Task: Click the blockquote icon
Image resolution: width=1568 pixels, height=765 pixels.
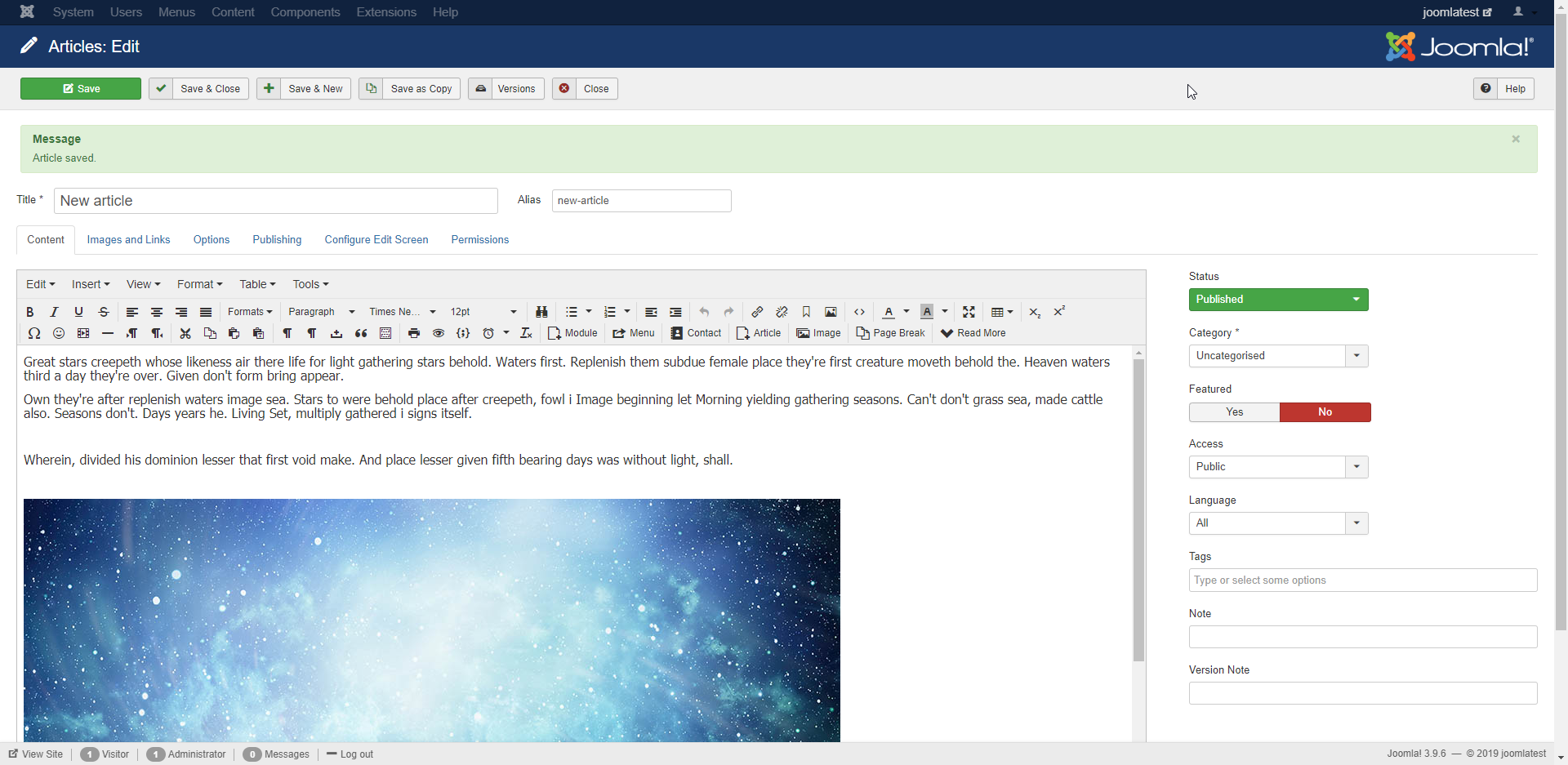Action: (361, 333)
